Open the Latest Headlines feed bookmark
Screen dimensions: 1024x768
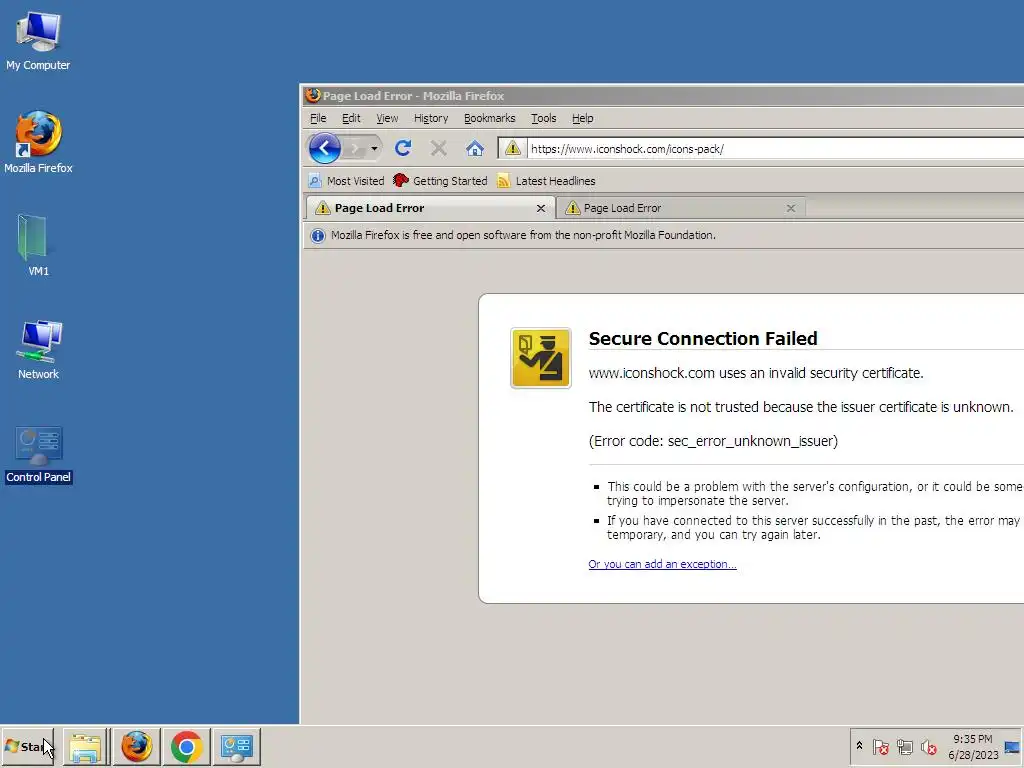click(546, 181)
